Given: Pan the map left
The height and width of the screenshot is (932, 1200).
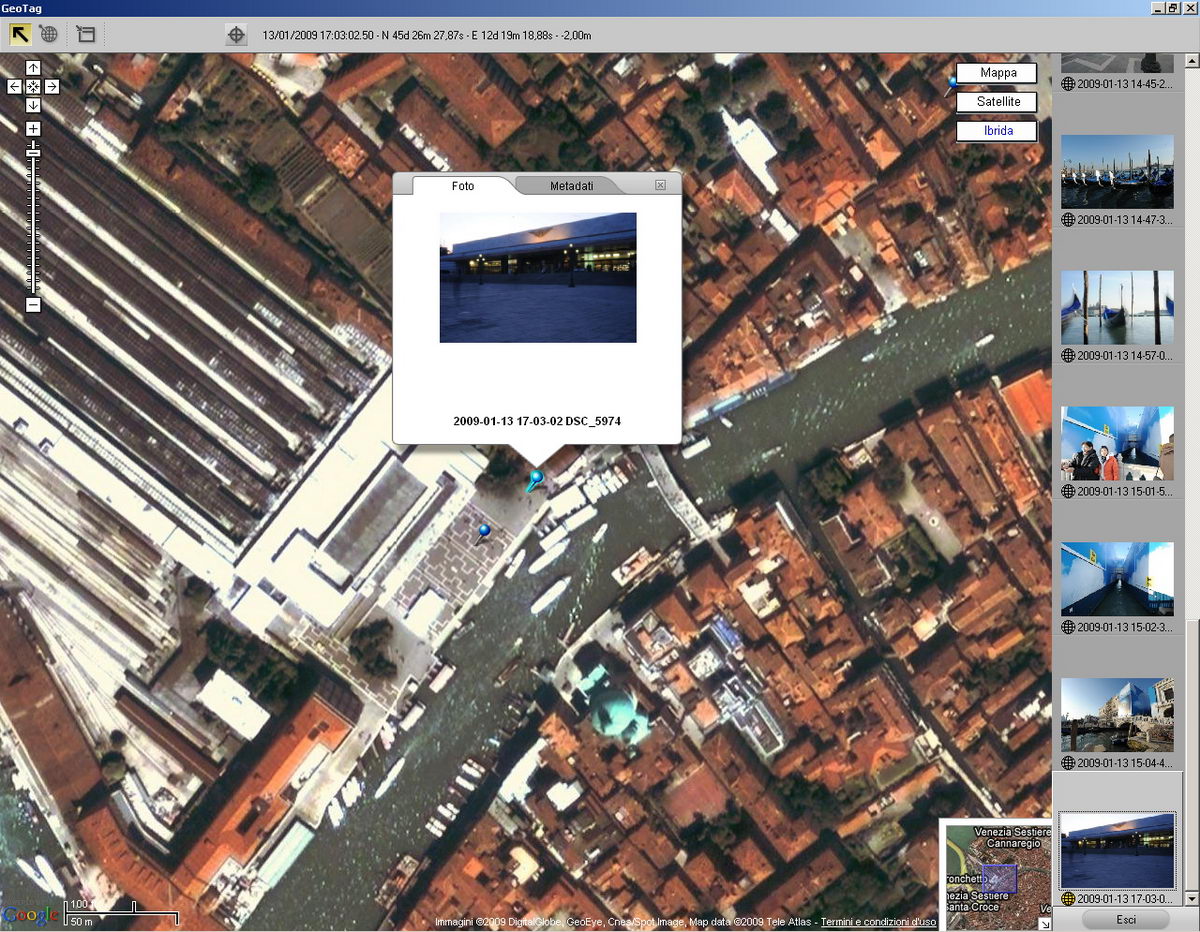Looking at the screenshot, I should 14,87.
